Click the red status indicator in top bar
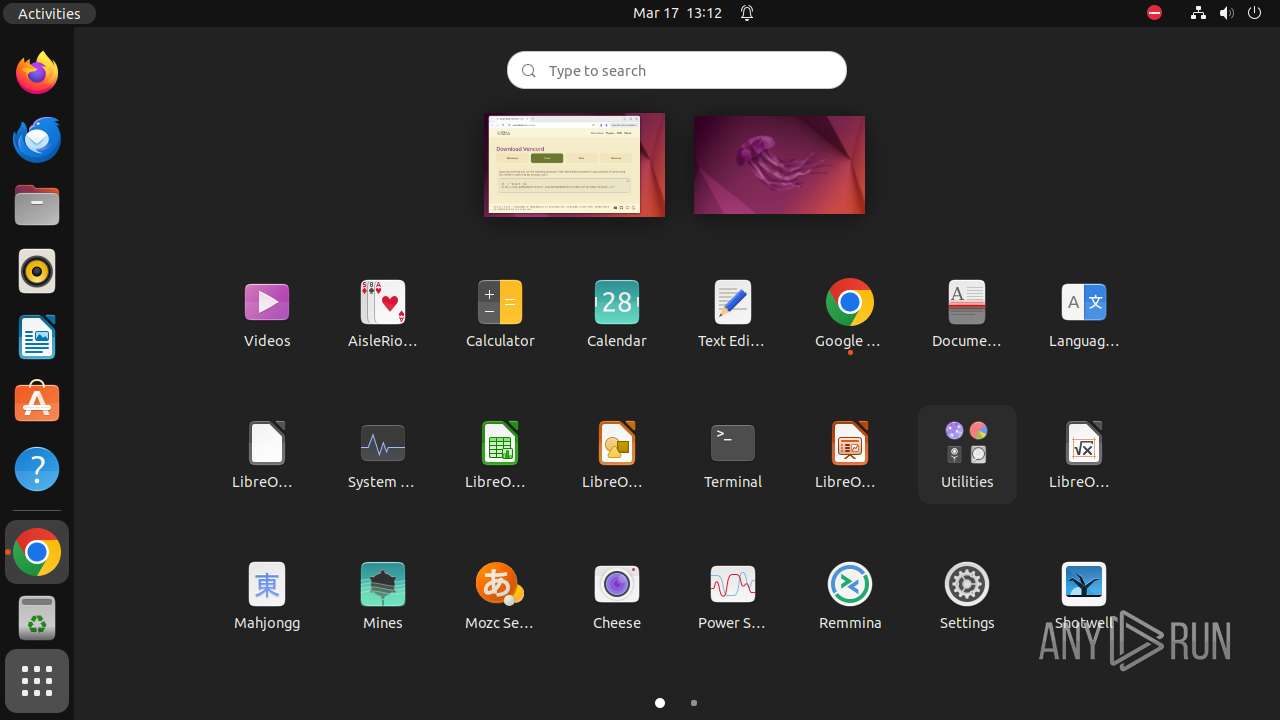The image size is (1280, 720). 1155,13
